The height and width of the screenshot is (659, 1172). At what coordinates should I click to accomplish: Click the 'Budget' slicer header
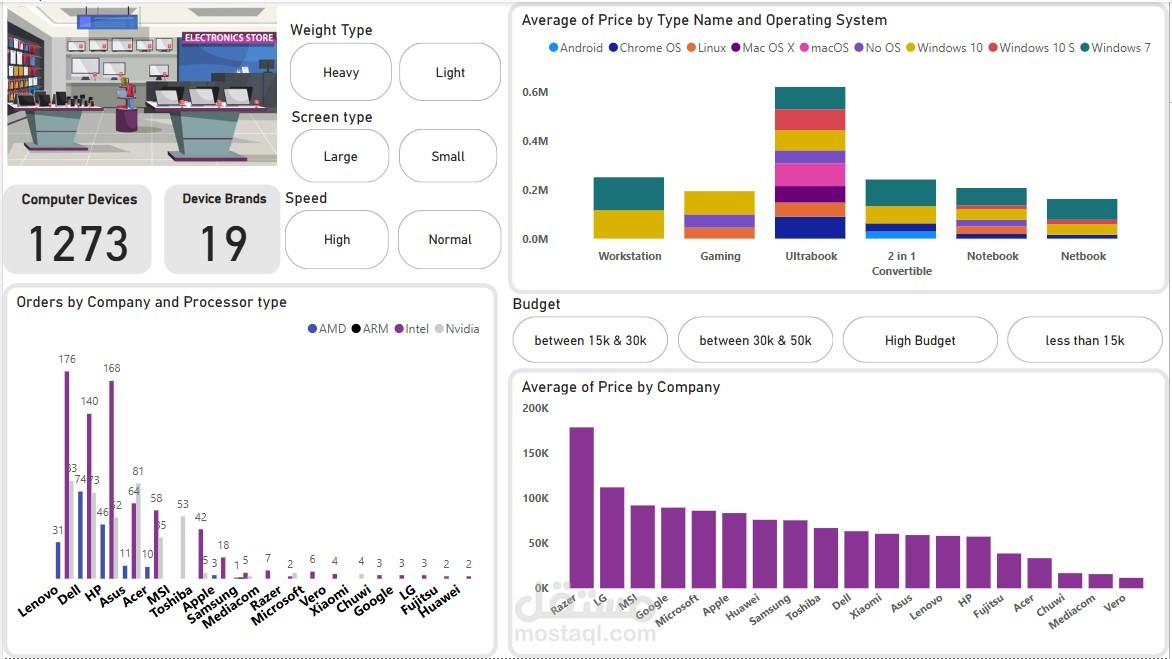536,304
